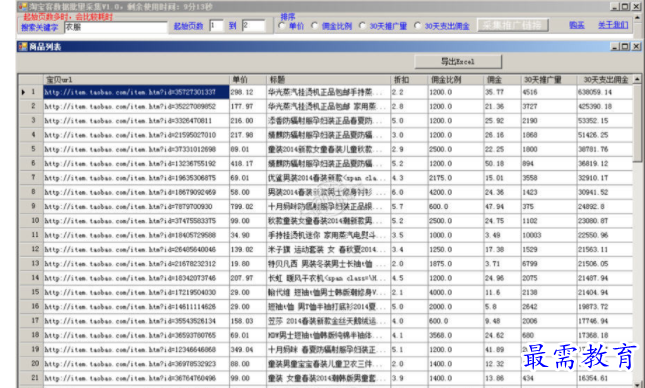
Task: Click the end page box after 到
Action: (253, 26)
